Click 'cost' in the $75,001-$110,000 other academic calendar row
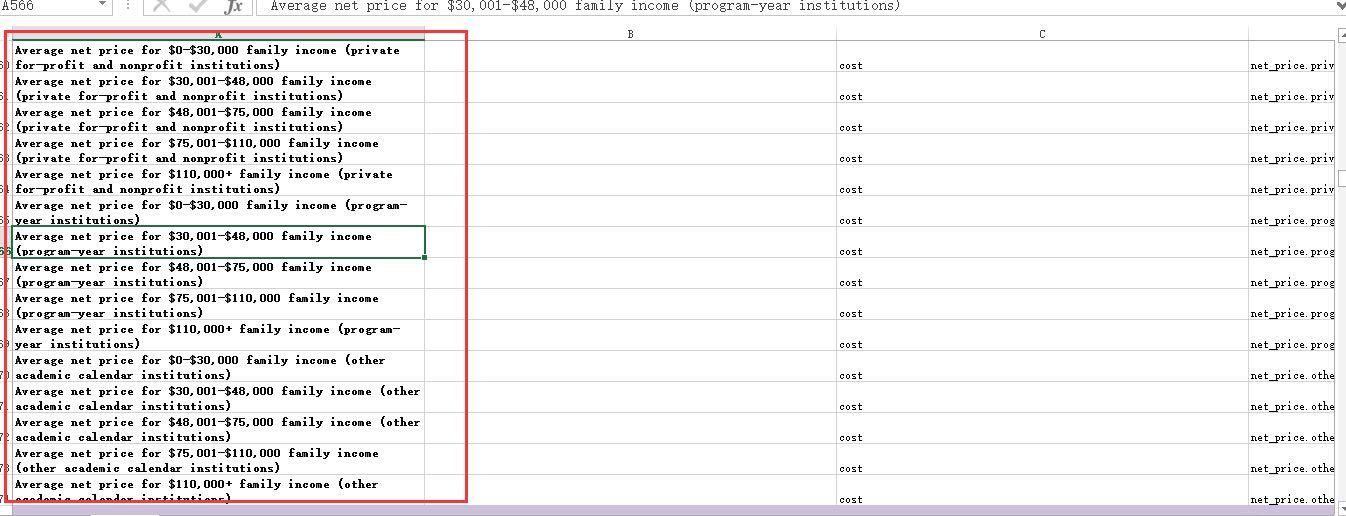The image size is (1346, 516). tap(851, 469)
